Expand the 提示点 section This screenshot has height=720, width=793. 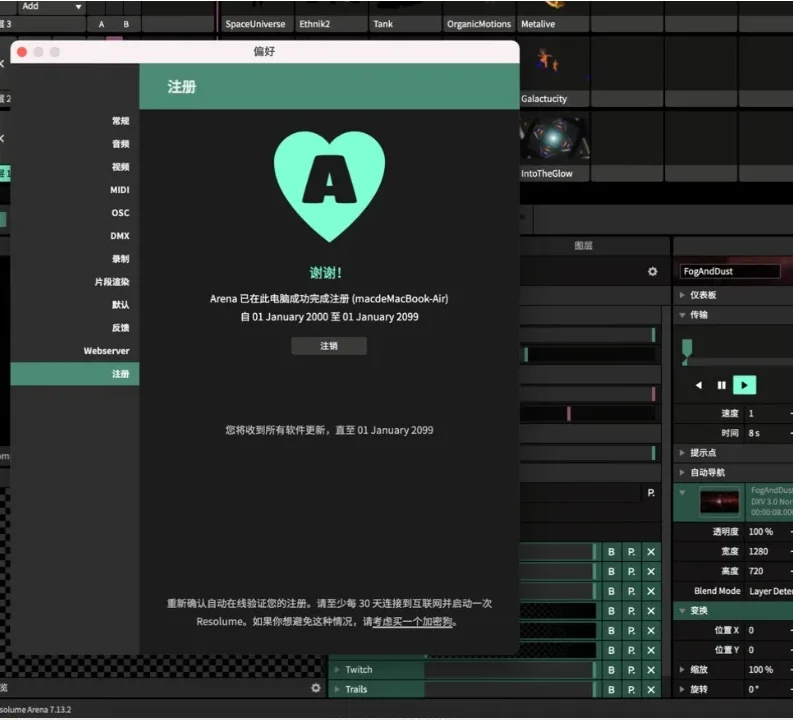[682, 453]
